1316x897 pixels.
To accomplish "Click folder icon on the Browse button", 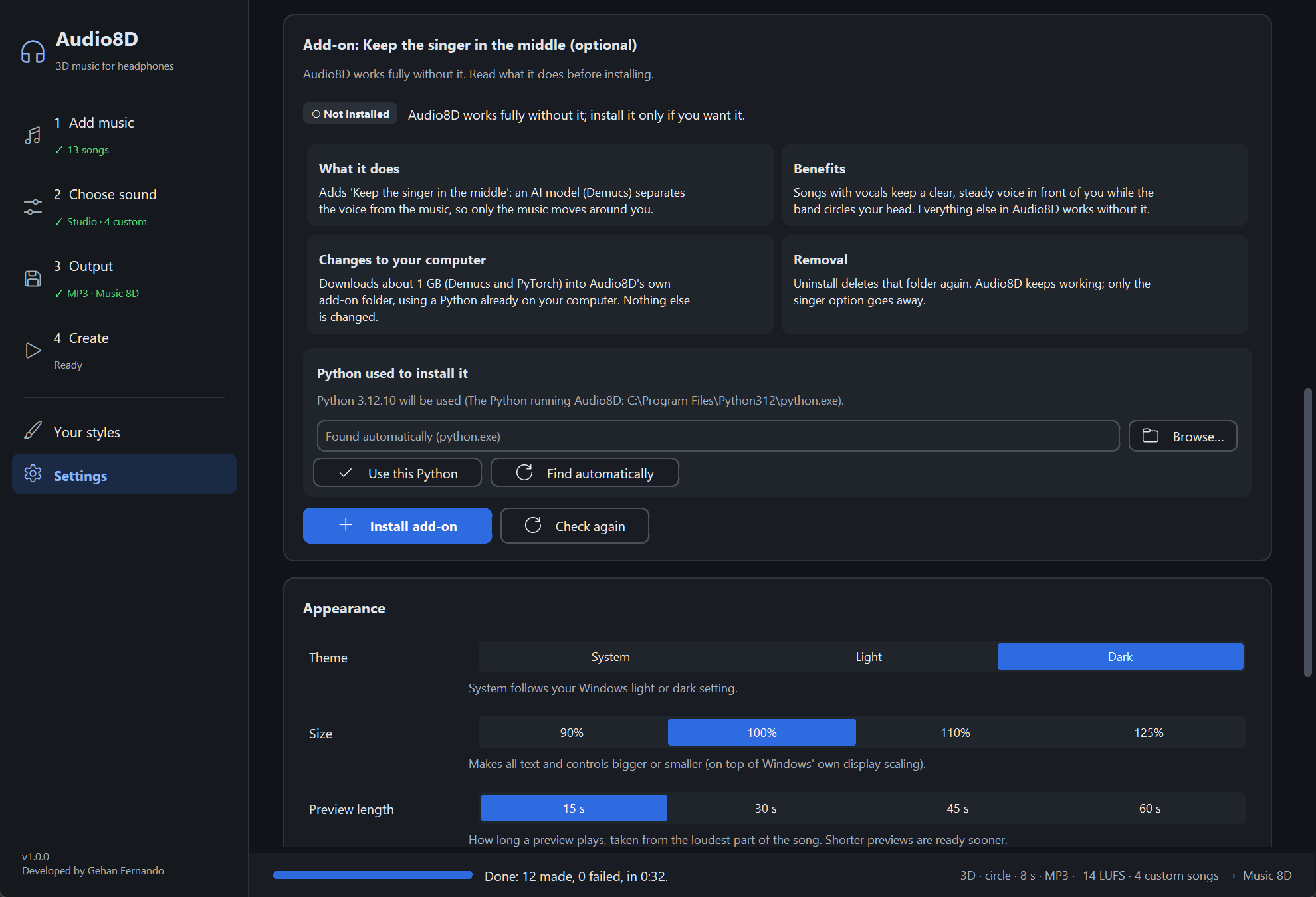I will 1150,436.
